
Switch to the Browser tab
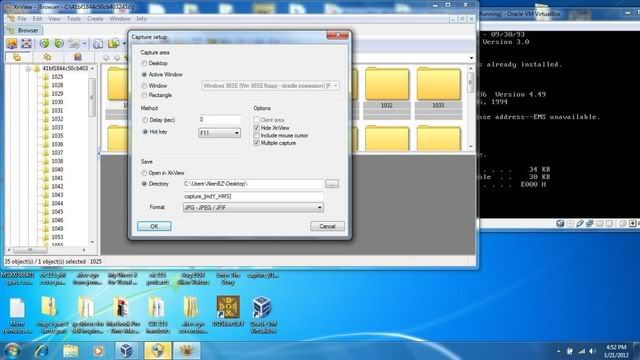click(x=24, y=30)
